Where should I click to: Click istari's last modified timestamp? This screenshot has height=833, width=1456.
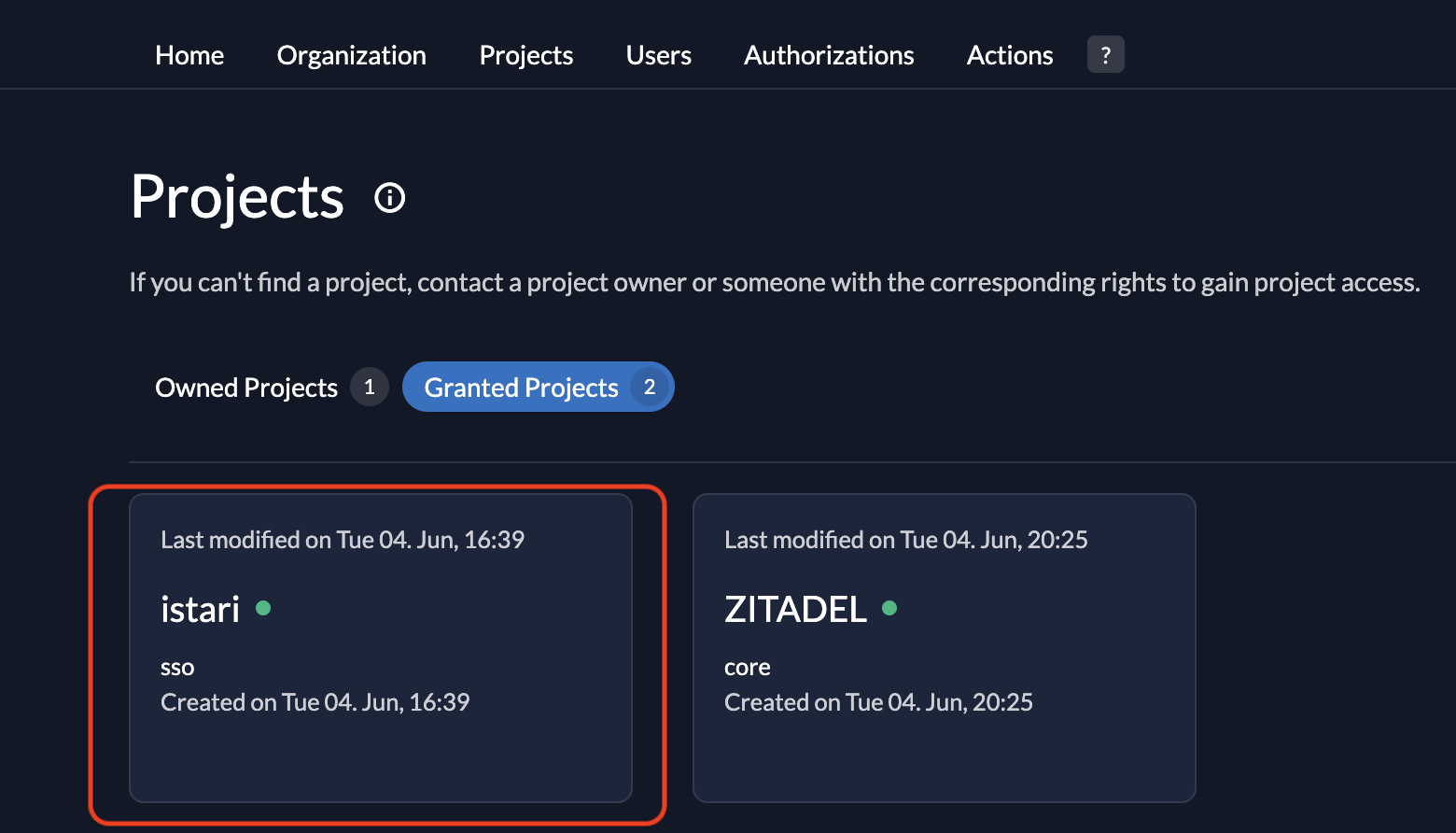[x=342, y=540]
